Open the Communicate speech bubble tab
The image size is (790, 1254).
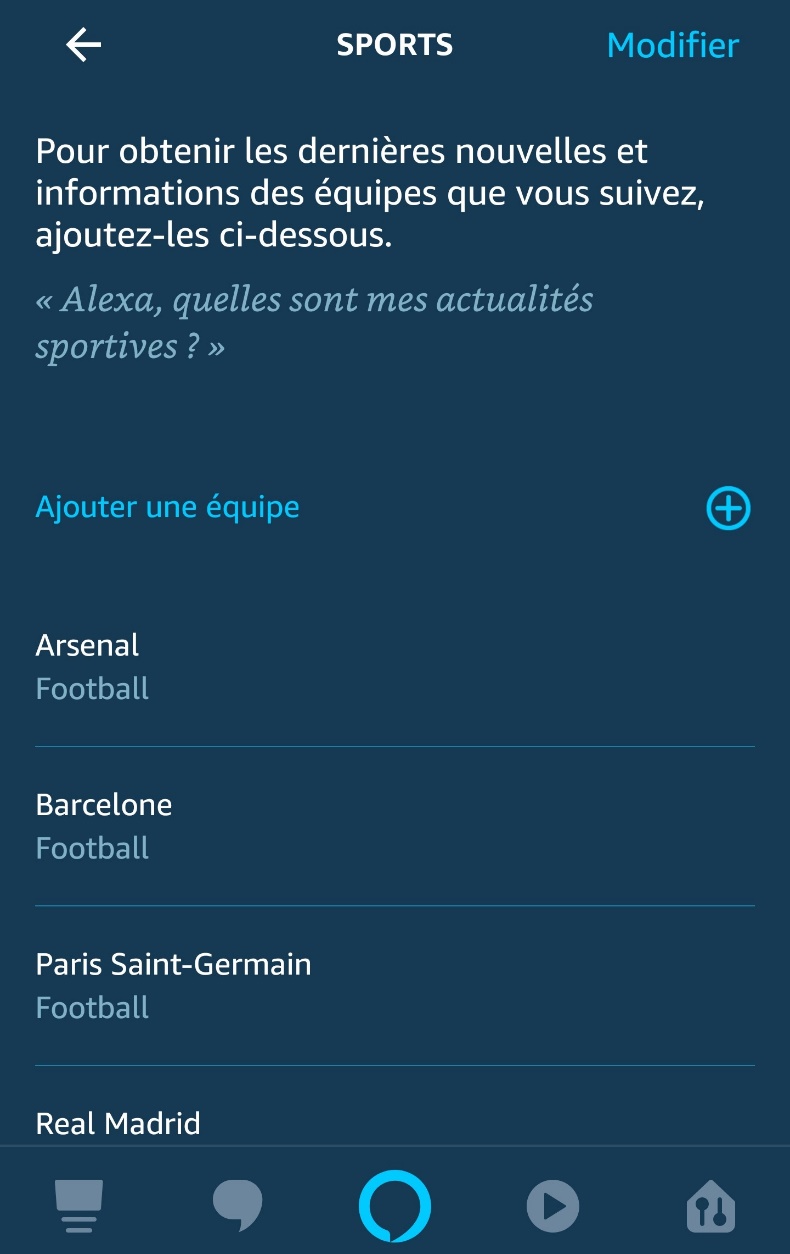pos(237,1204)
